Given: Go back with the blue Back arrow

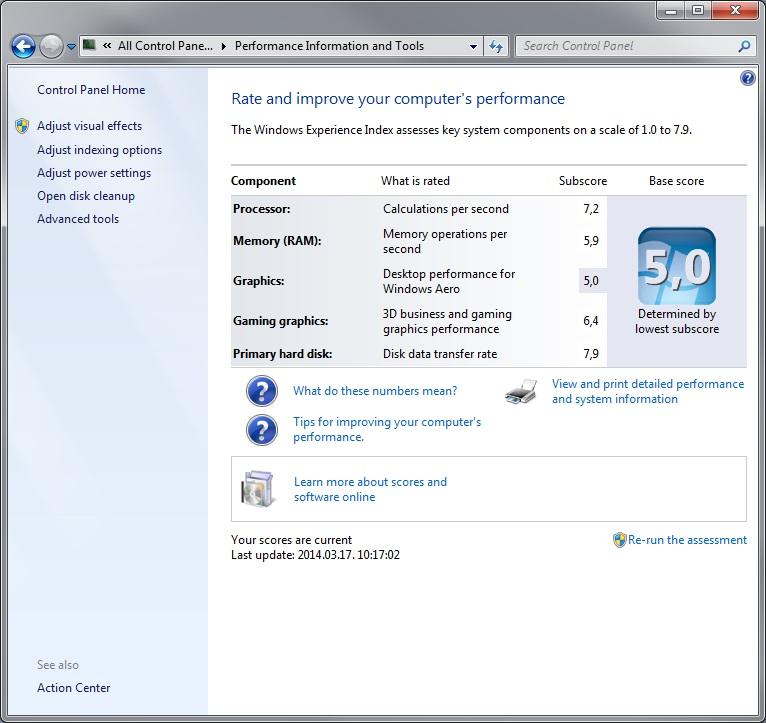Looking at the screenshot, I should click(x=23, y=47).
